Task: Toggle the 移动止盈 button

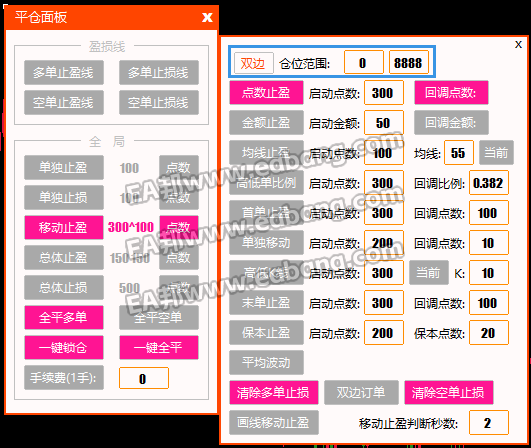Action: [x=64, y=227]
